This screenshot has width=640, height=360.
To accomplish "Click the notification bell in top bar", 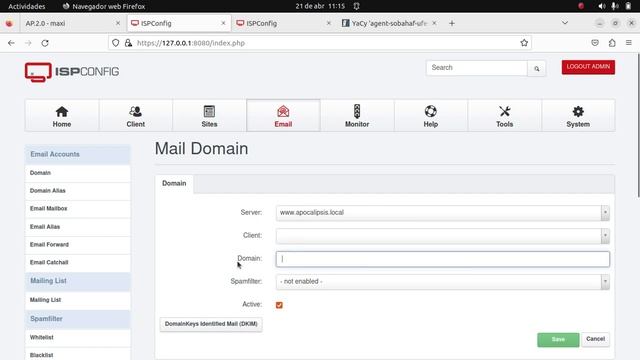I will (356, 6).
